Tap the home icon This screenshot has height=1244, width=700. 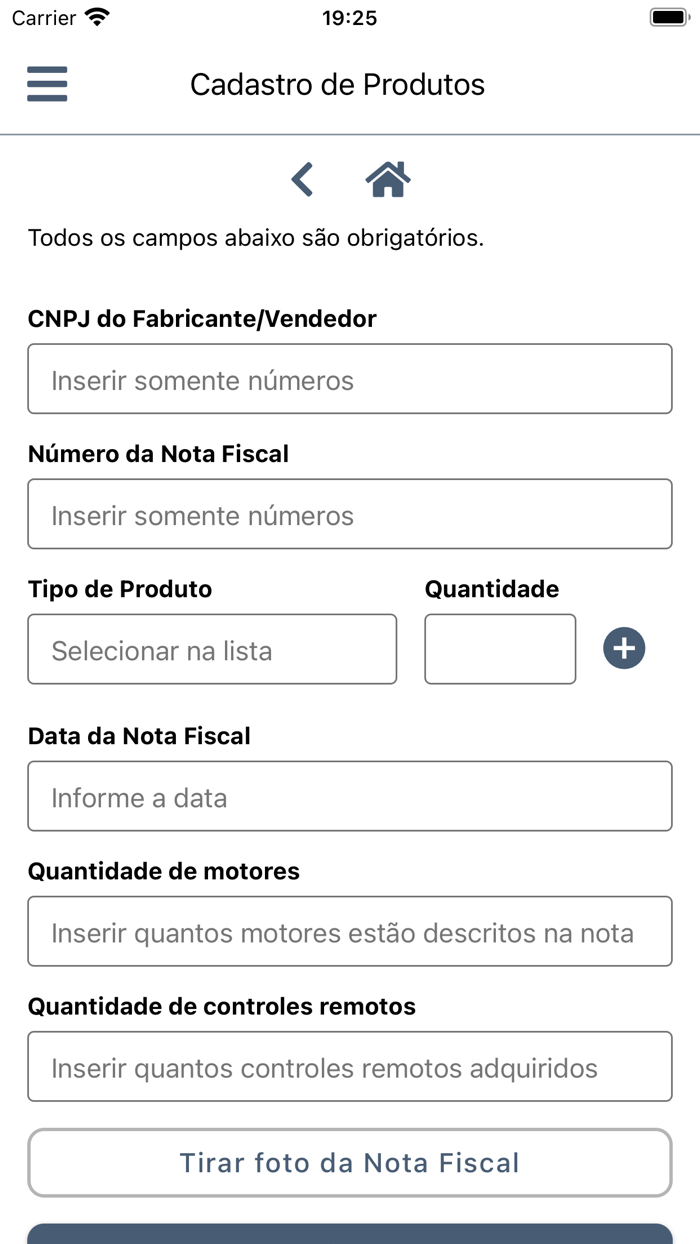click(388, 178)
